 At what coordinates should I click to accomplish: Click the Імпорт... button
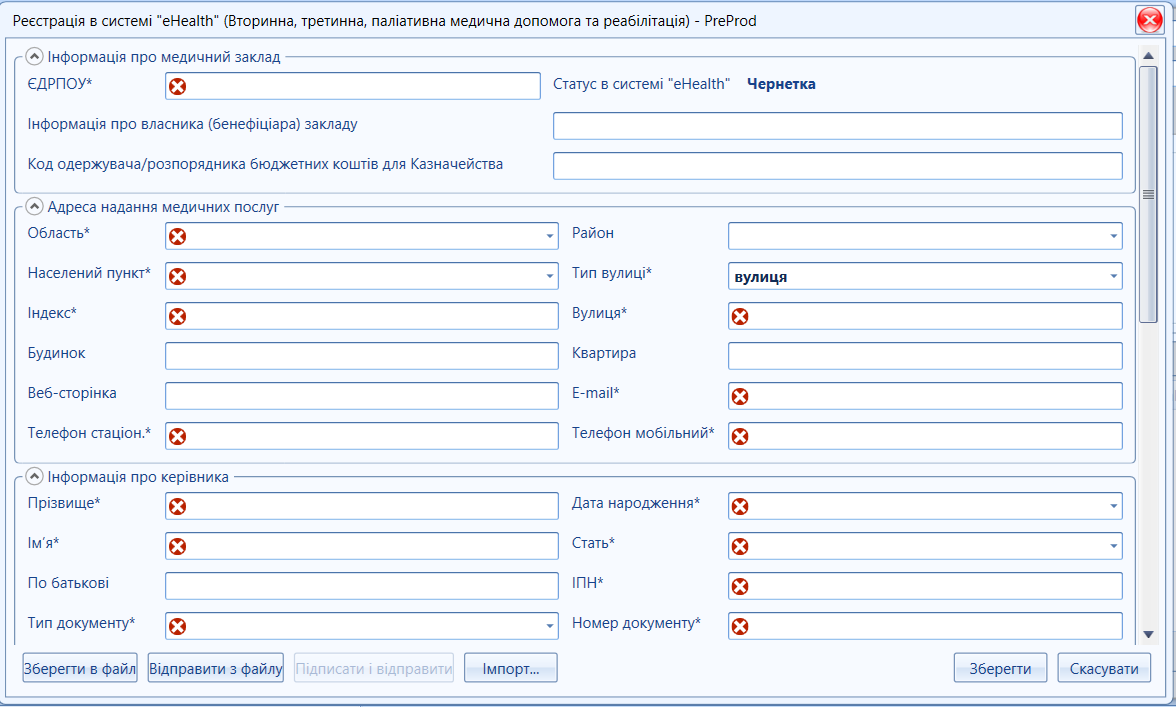[511, 668]
